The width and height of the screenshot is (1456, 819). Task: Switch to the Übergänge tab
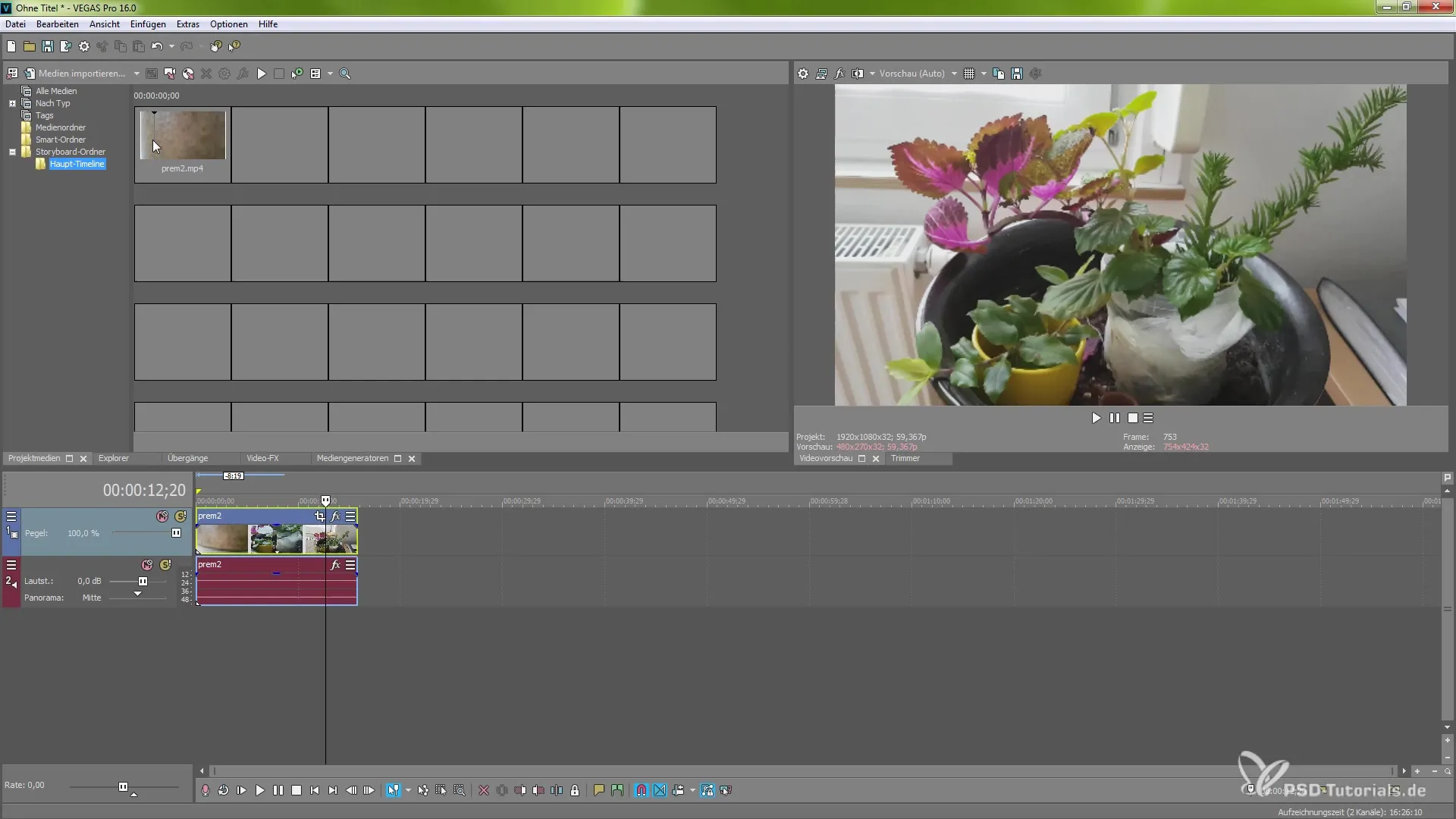click(x=187, y=459)
